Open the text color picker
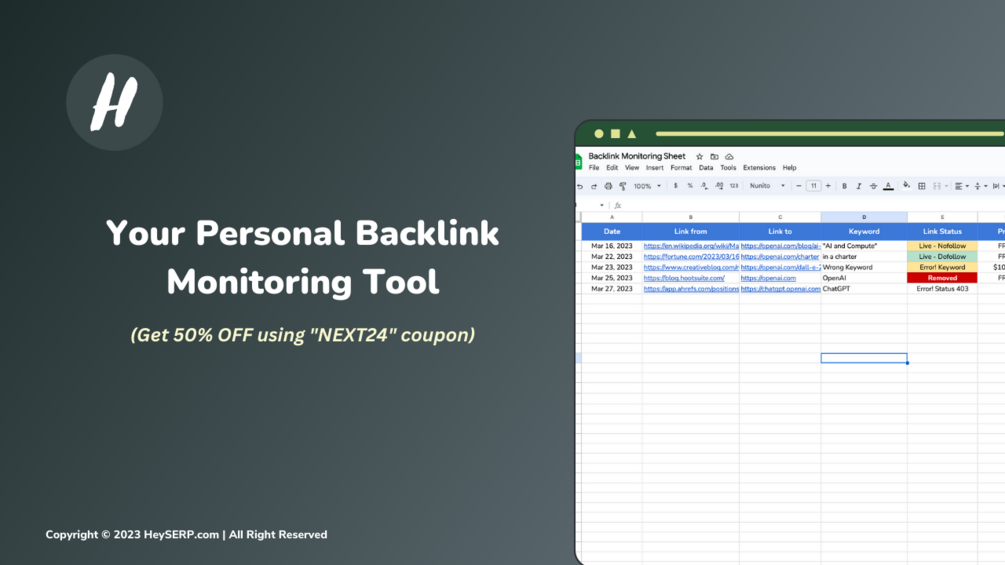The height and width of the screenshot is (565, 1005). click(x=888, y=186)
